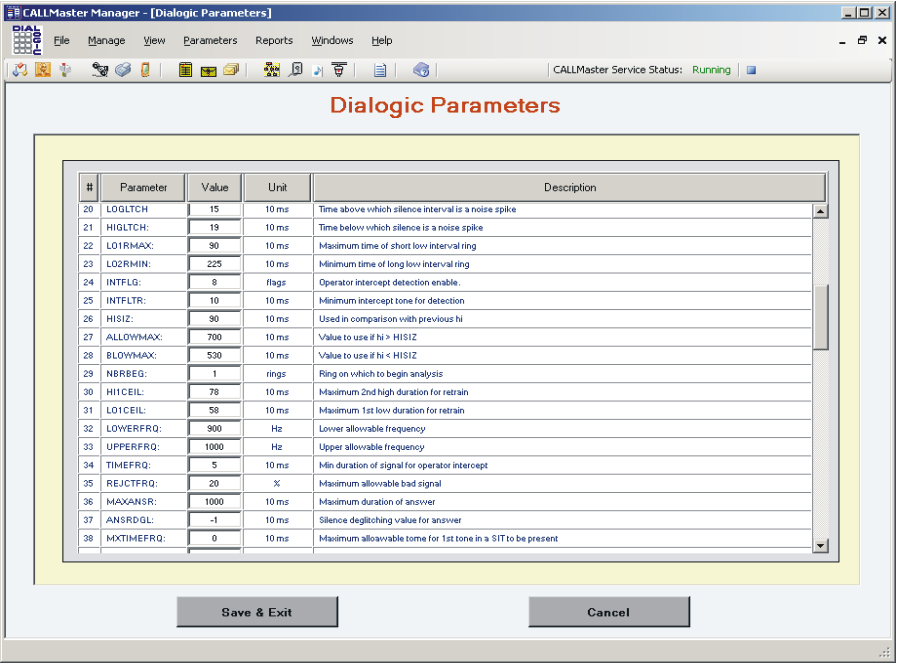Click the INTFLG value field showing 8
Screen dimensions: 897x663
coord(215,283)
